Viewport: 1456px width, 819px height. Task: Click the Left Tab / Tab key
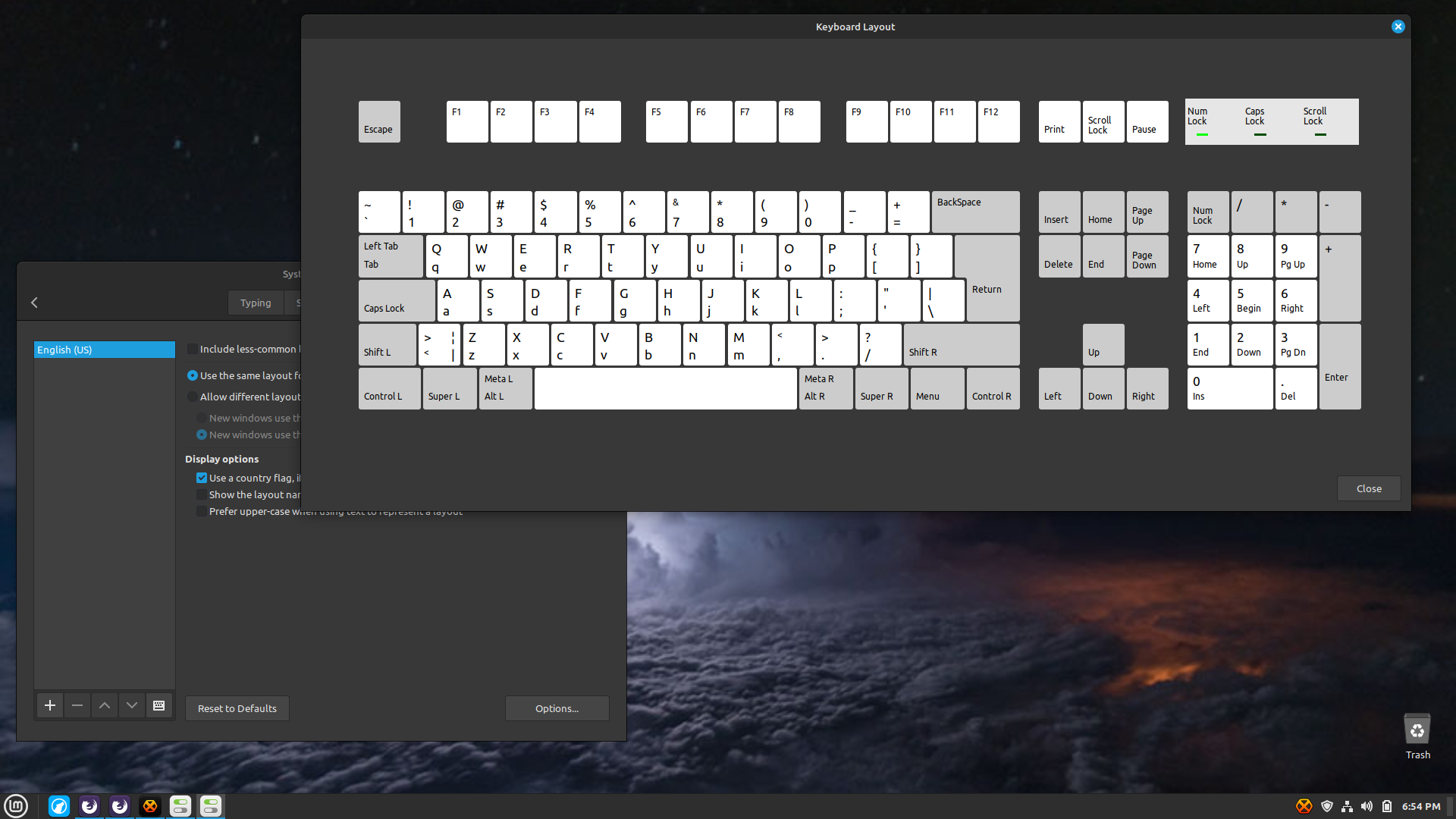click(x=391, y=256)
